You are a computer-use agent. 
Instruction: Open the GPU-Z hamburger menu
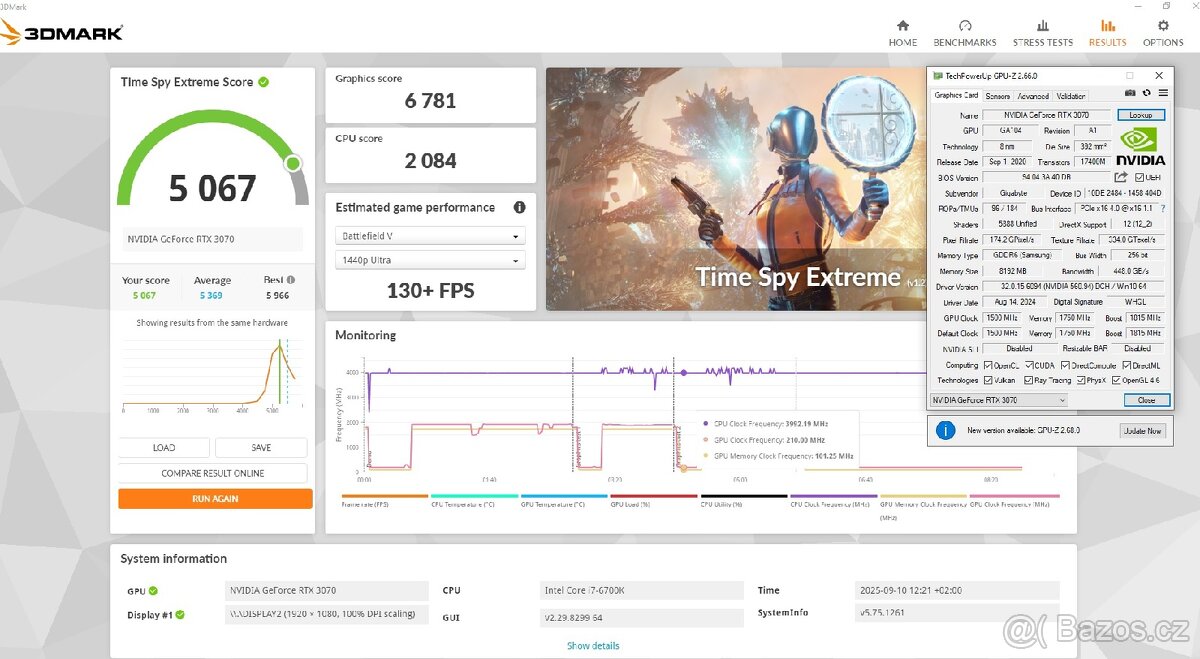[x=1162, y=93]
